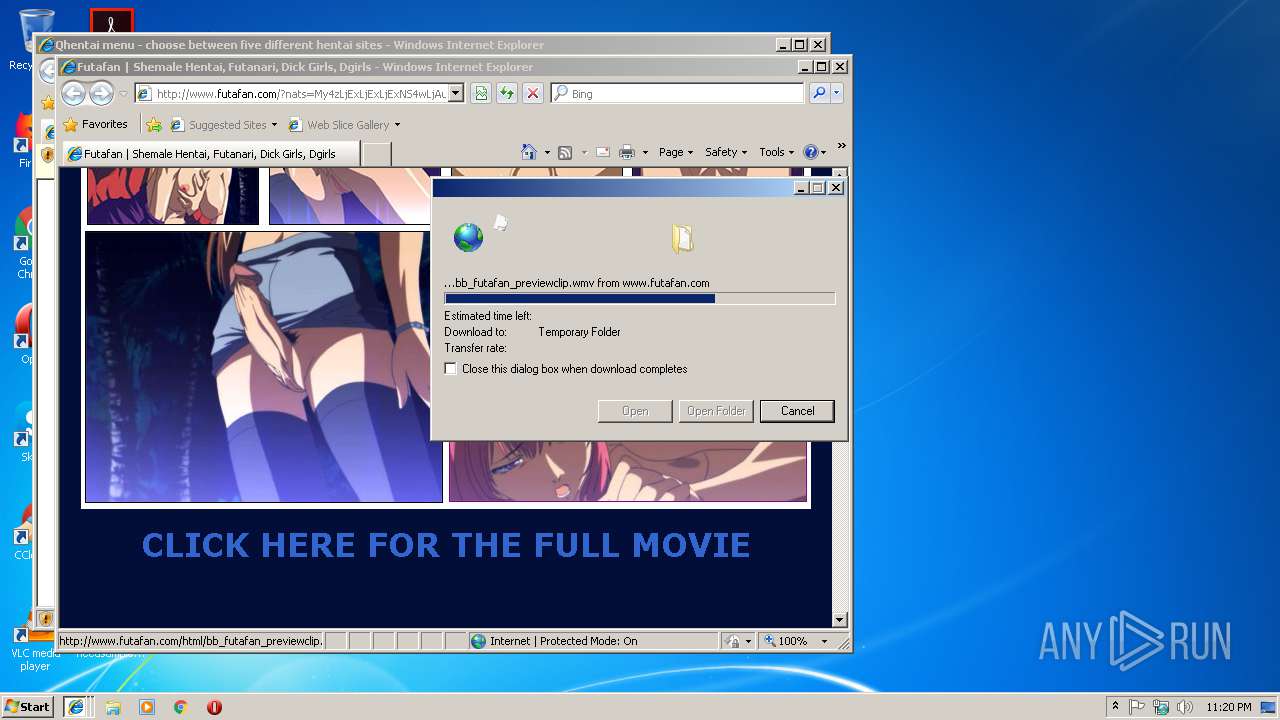Open the volume speaker tray icon
This screenshot has height=720, width=1280.
(x=1185, y=707)
